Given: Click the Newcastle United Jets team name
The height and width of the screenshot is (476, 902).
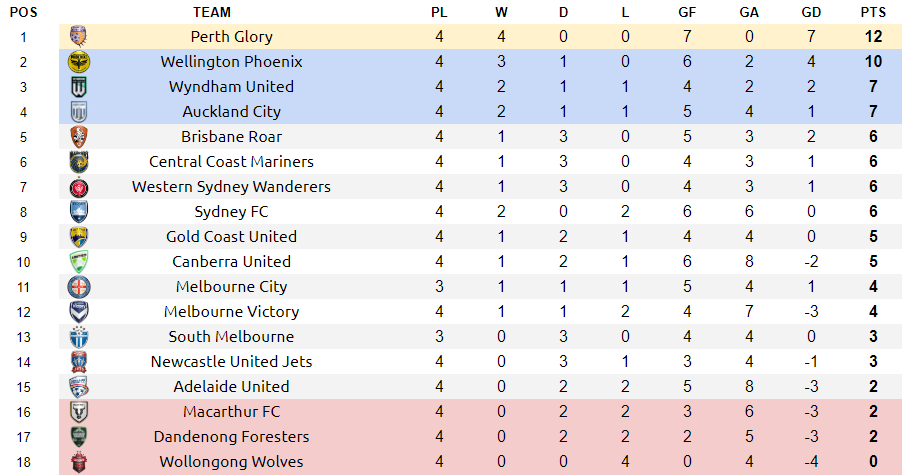Looking at the screenshot, I should coord(232,361).
